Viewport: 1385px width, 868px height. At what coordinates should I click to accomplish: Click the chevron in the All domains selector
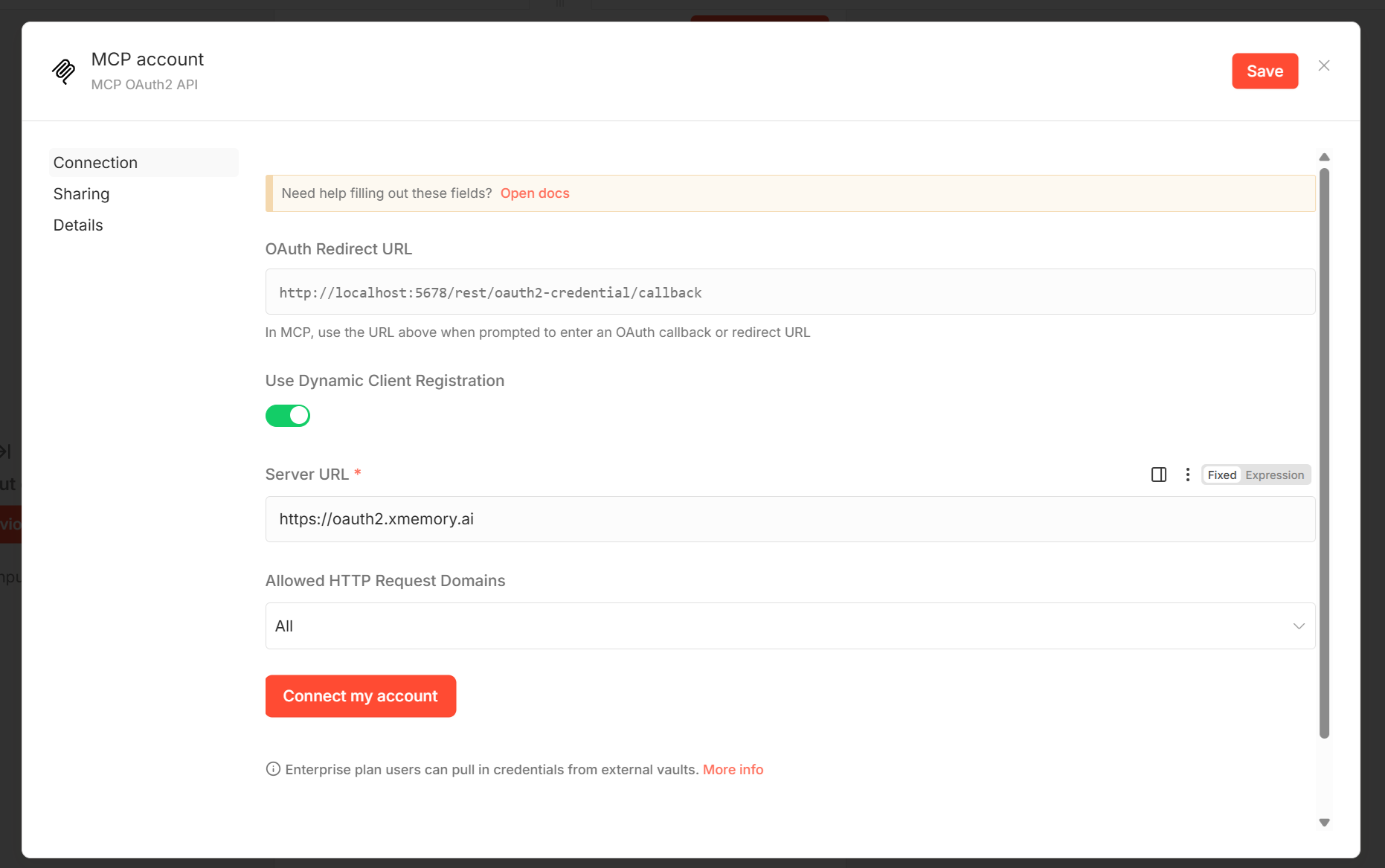tap(1299, 626)
